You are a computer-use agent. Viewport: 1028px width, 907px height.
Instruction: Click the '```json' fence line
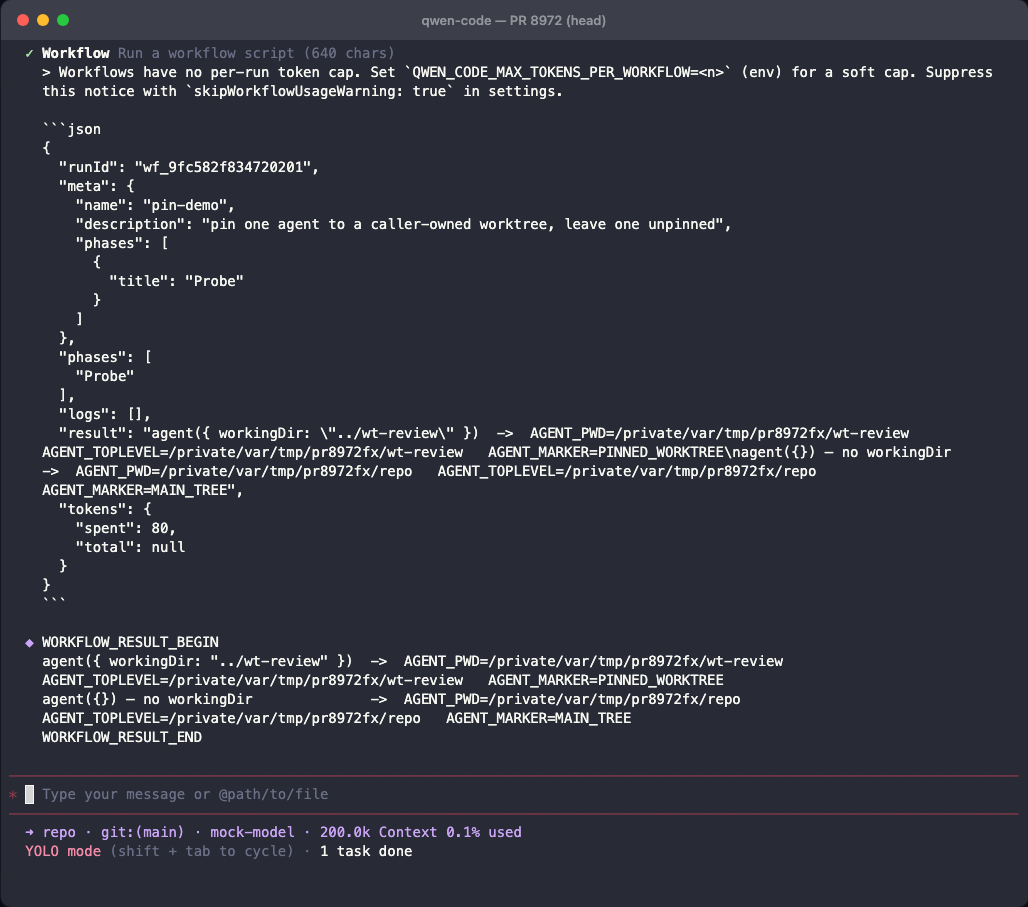(x=71, y=129)
